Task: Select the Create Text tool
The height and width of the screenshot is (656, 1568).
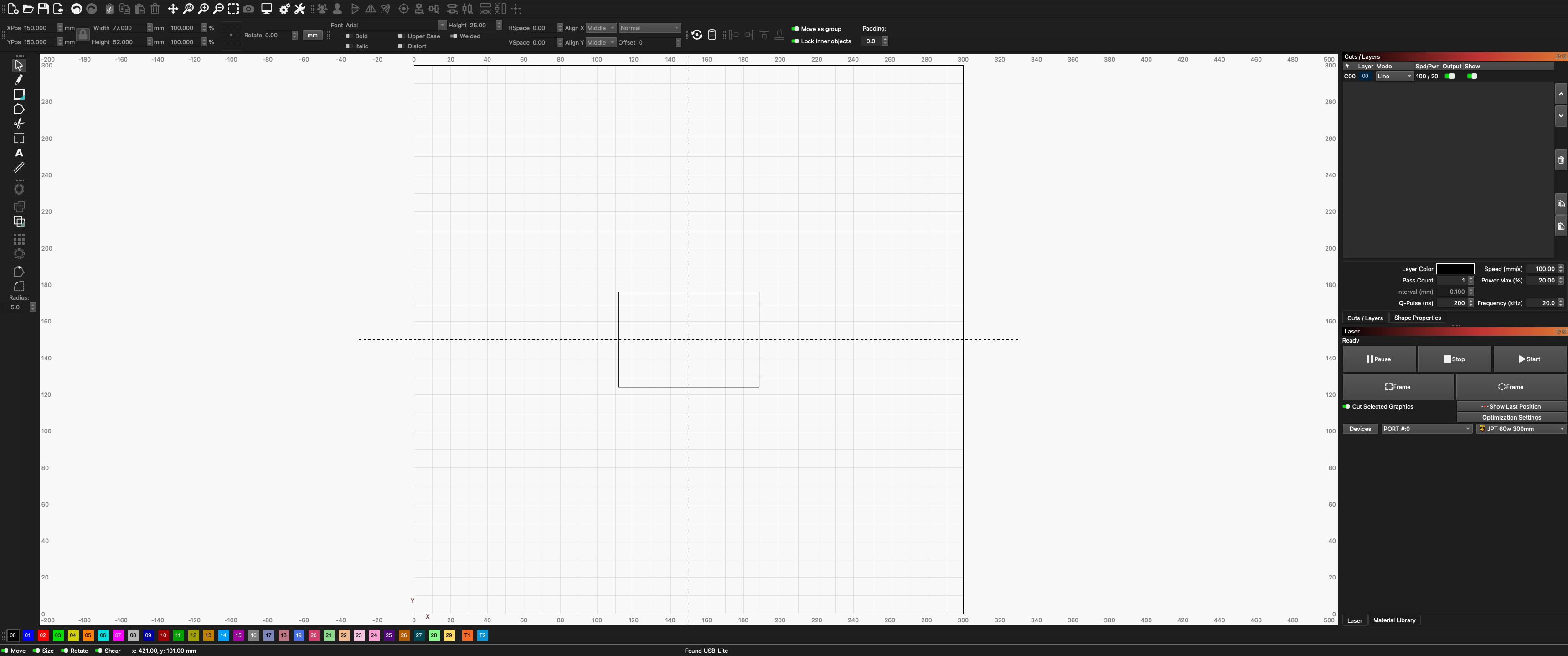Action: [19, 153]
